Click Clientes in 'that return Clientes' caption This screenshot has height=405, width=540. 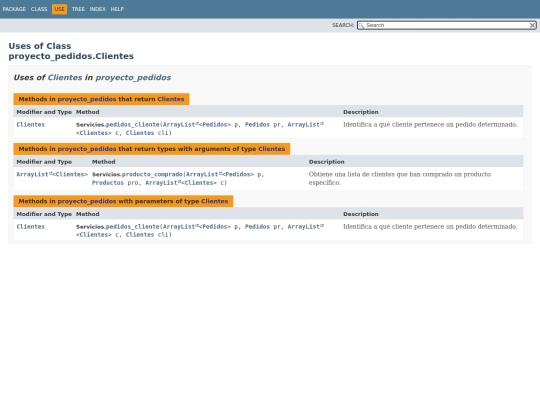171,99
